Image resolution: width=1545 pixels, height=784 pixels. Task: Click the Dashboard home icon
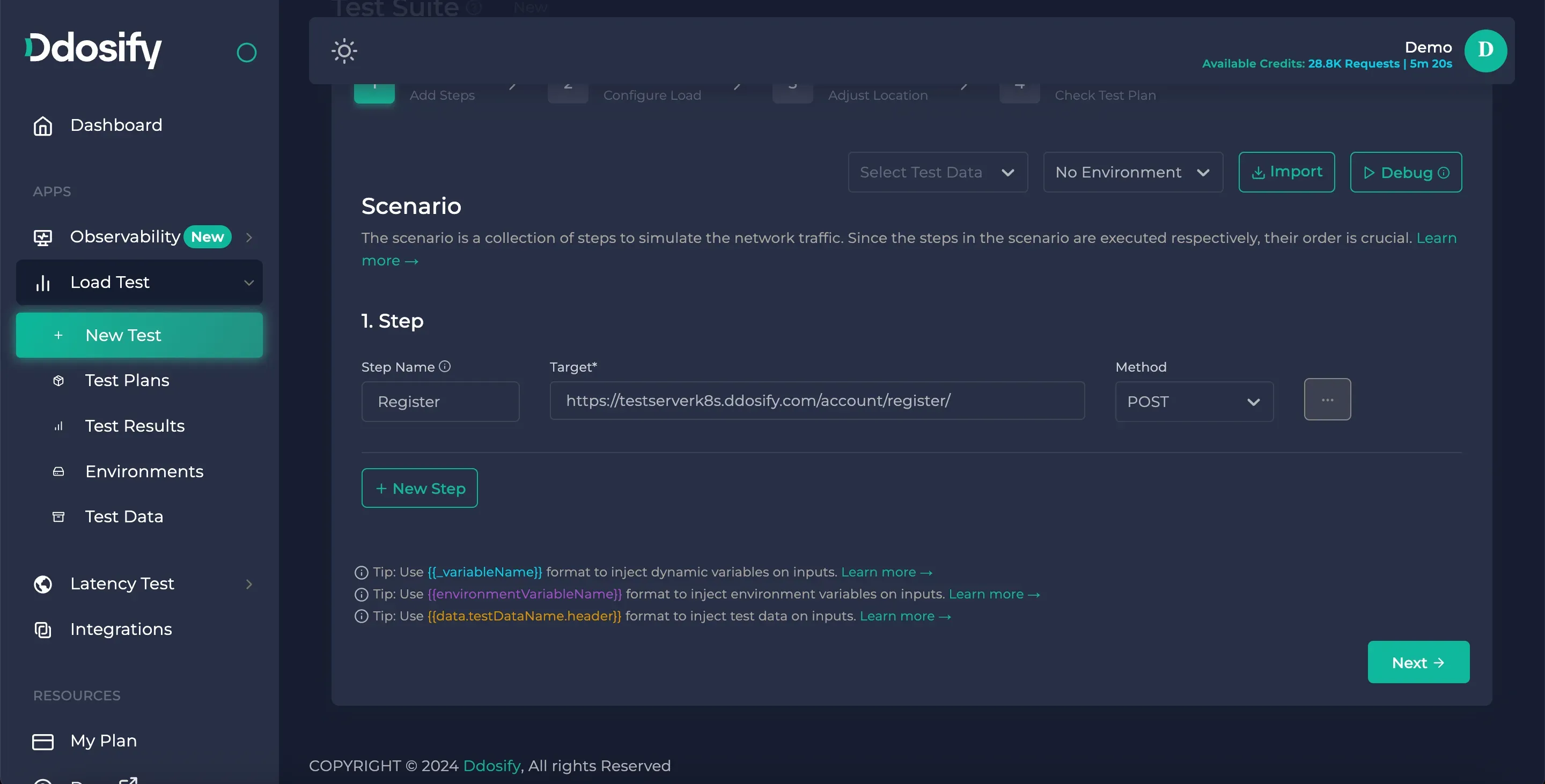pyautogui.click(x=42, y=125)
